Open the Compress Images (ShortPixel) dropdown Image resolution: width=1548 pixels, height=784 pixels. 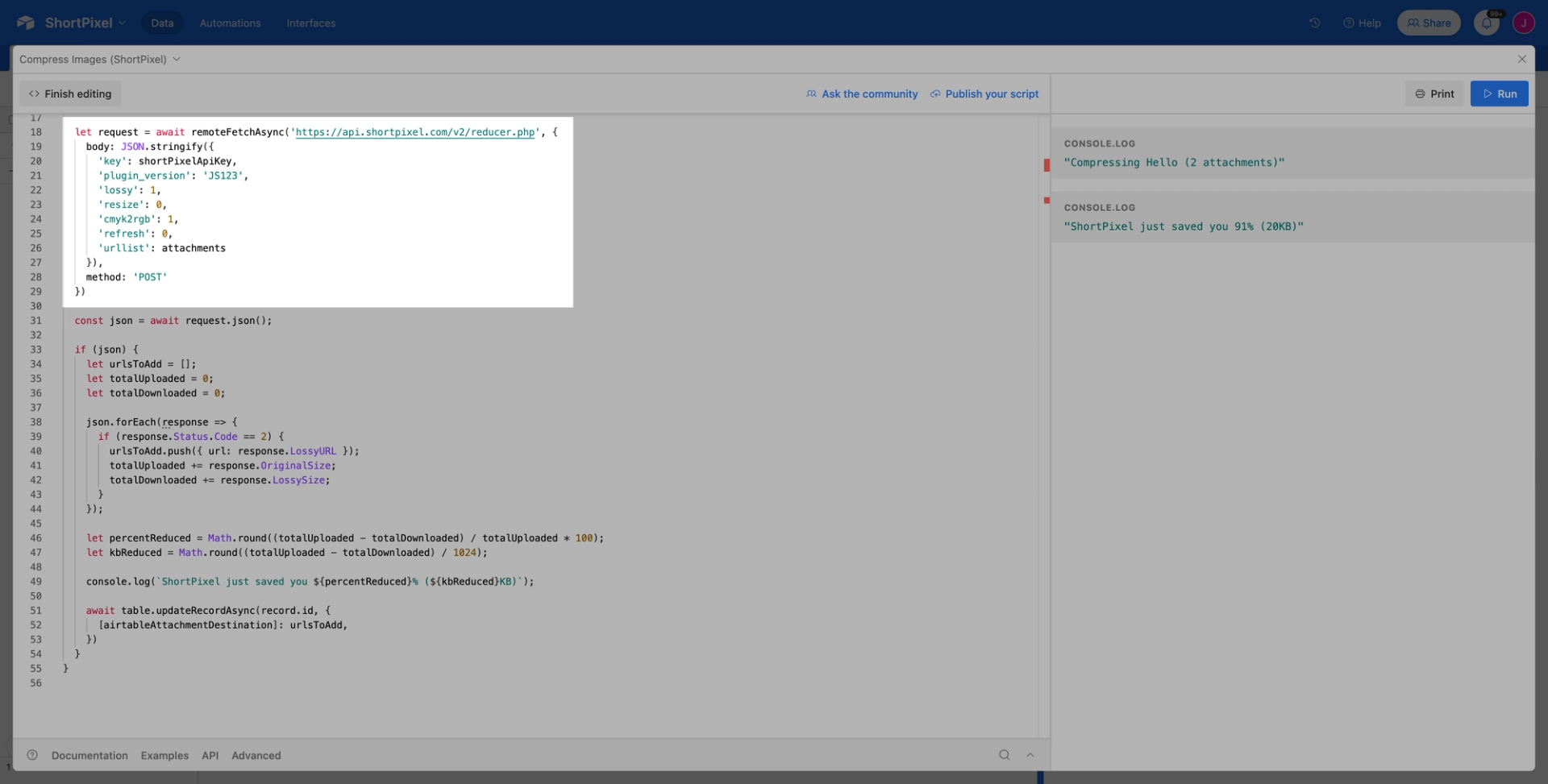coord(100,59)
